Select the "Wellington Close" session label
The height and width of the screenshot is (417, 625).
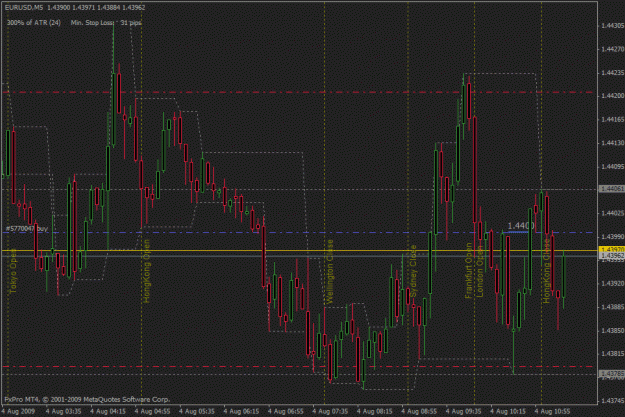click(x=330, y=272)
